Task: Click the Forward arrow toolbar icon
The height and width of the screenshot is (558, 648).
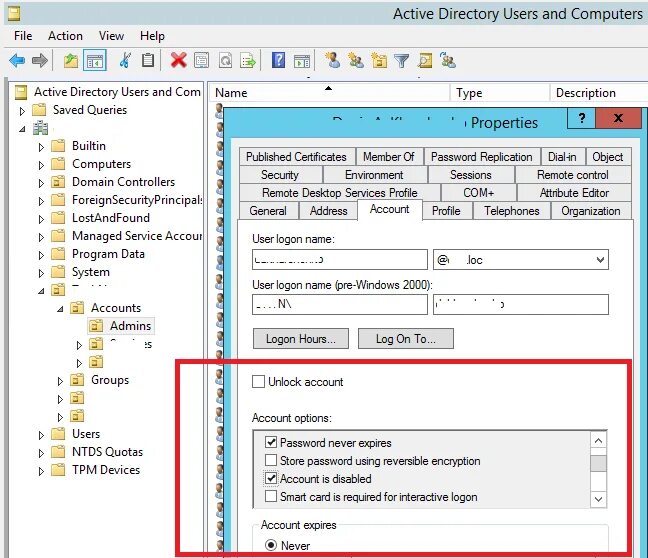Action: [40, 61]
